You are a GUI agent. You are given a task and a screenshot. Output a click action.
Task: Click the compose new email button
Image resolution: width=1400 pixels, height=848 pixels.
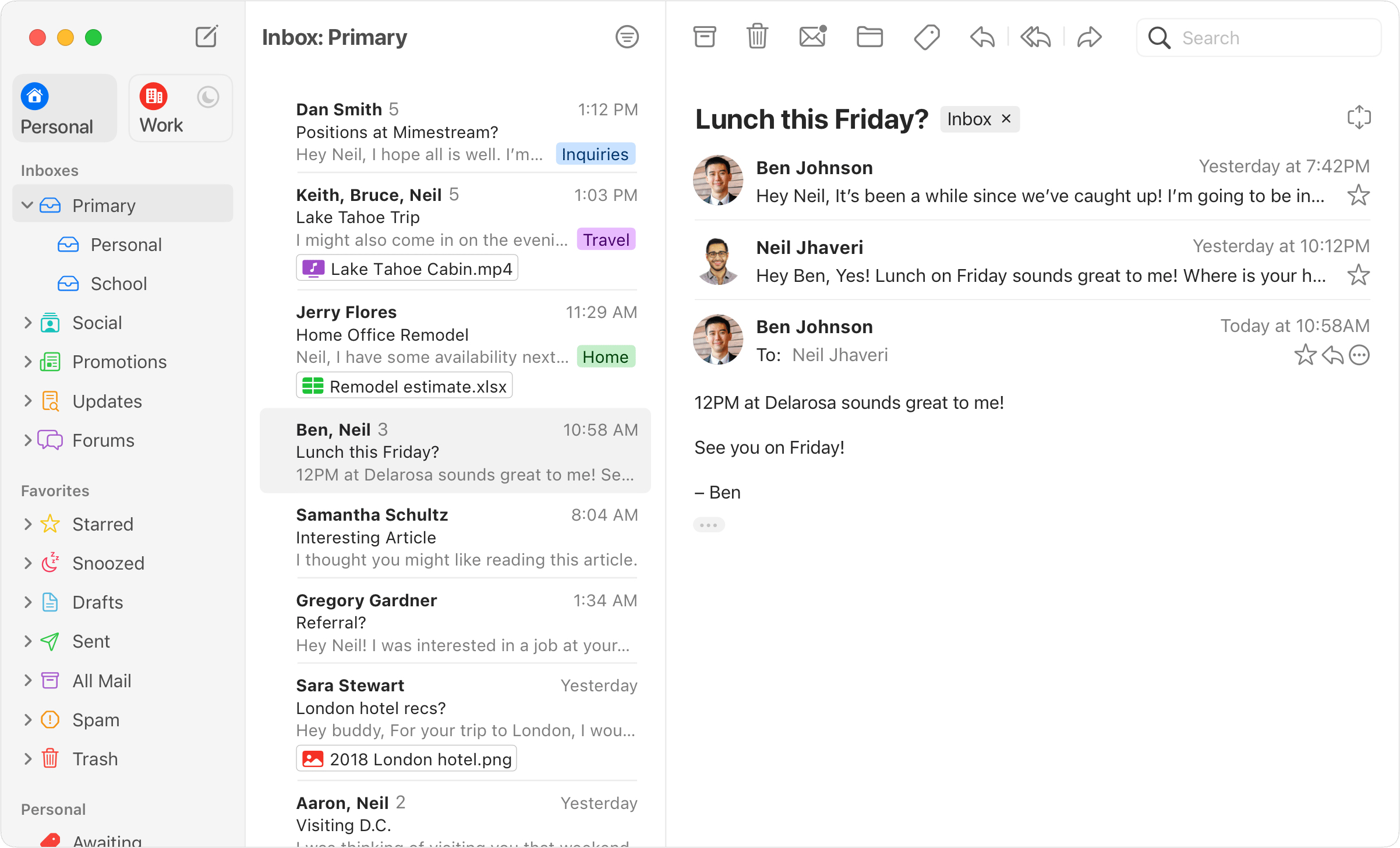click(x=205, y=36)
